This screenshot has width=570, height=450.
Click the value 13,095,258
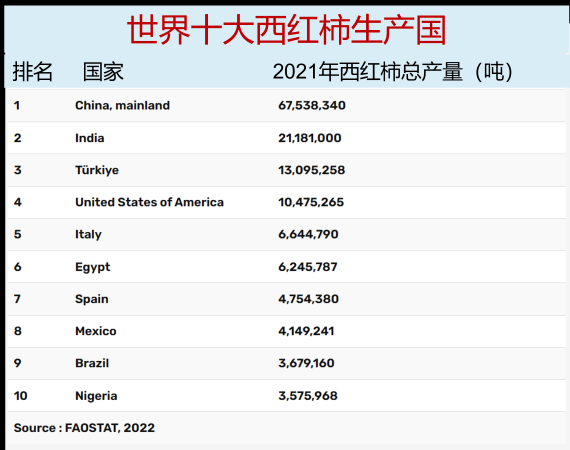click(x=312, y=170)
